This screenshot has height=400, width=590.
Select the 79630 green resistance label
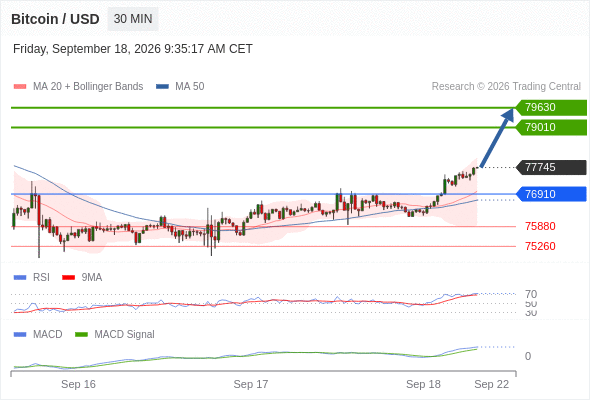551,108
